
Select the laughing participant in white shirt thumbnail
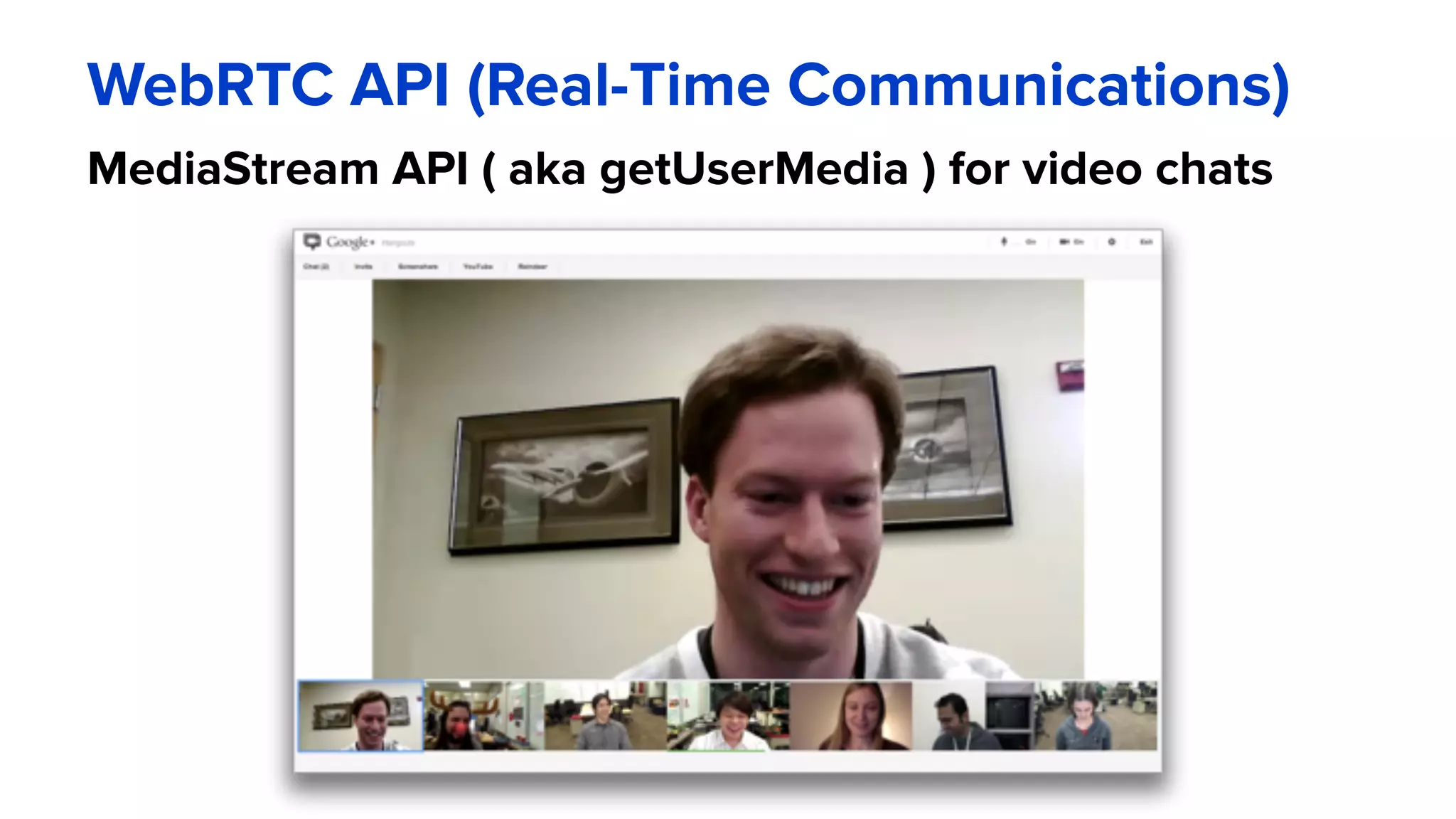pyautogui.click(x=729, y=715)
